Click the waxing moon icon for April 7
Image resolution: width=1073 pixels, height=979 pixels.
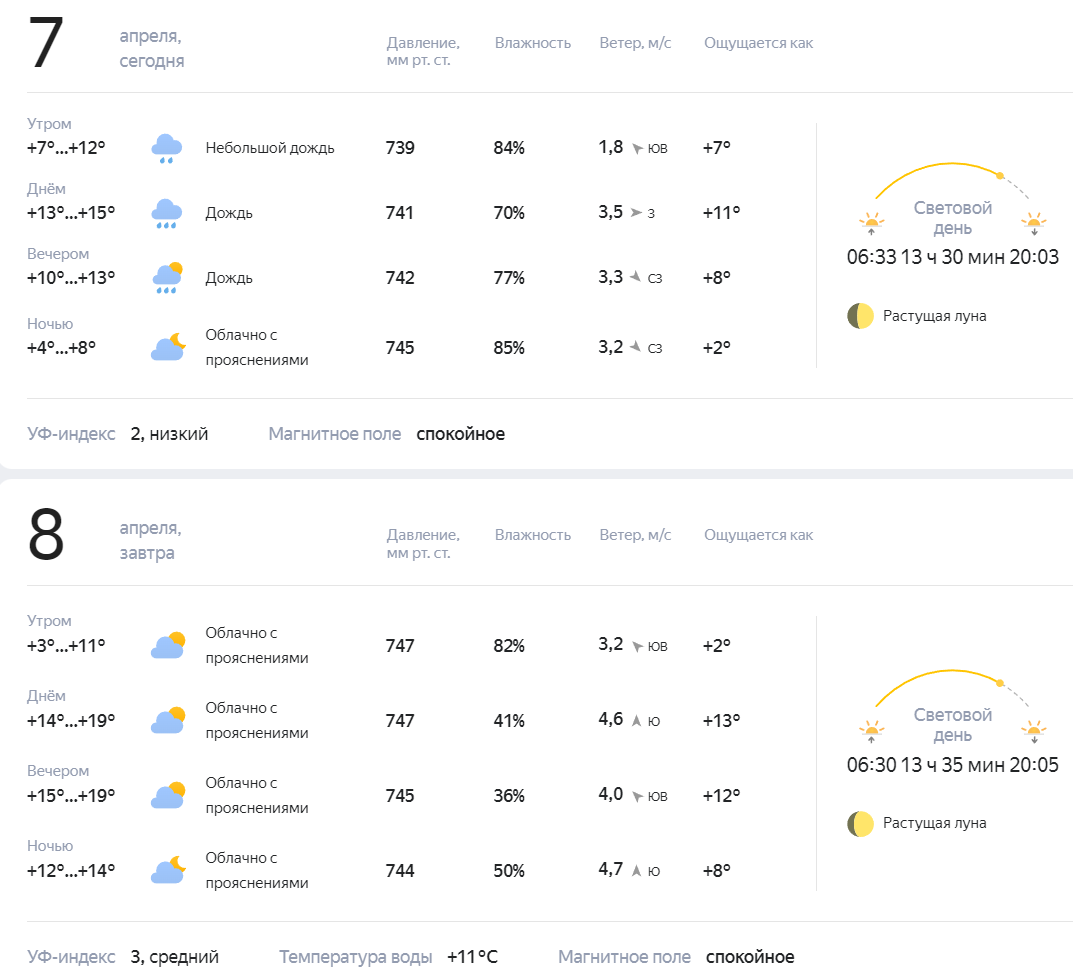pos(860,316)
